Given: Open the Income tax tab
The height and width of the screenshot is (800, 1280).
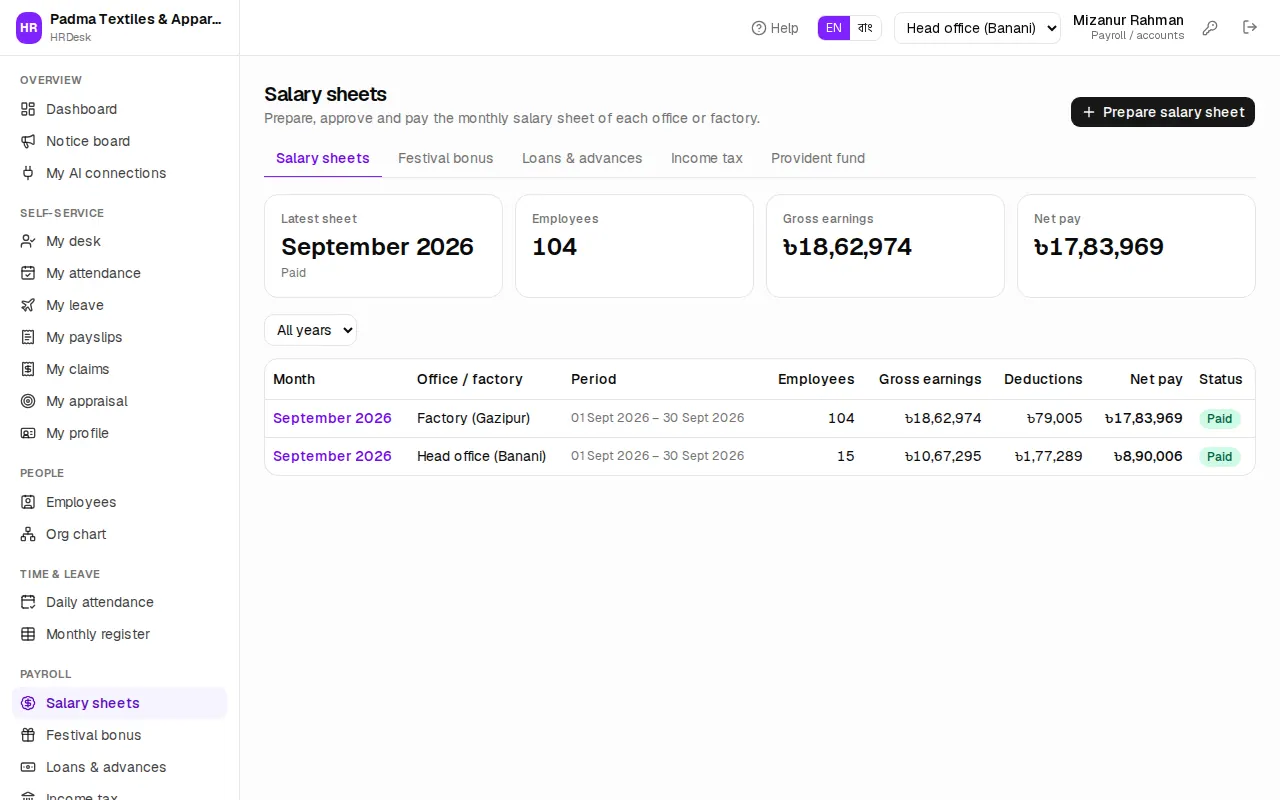Looking at the screenshot, I should pyautogui.click(x=707, y=158).
